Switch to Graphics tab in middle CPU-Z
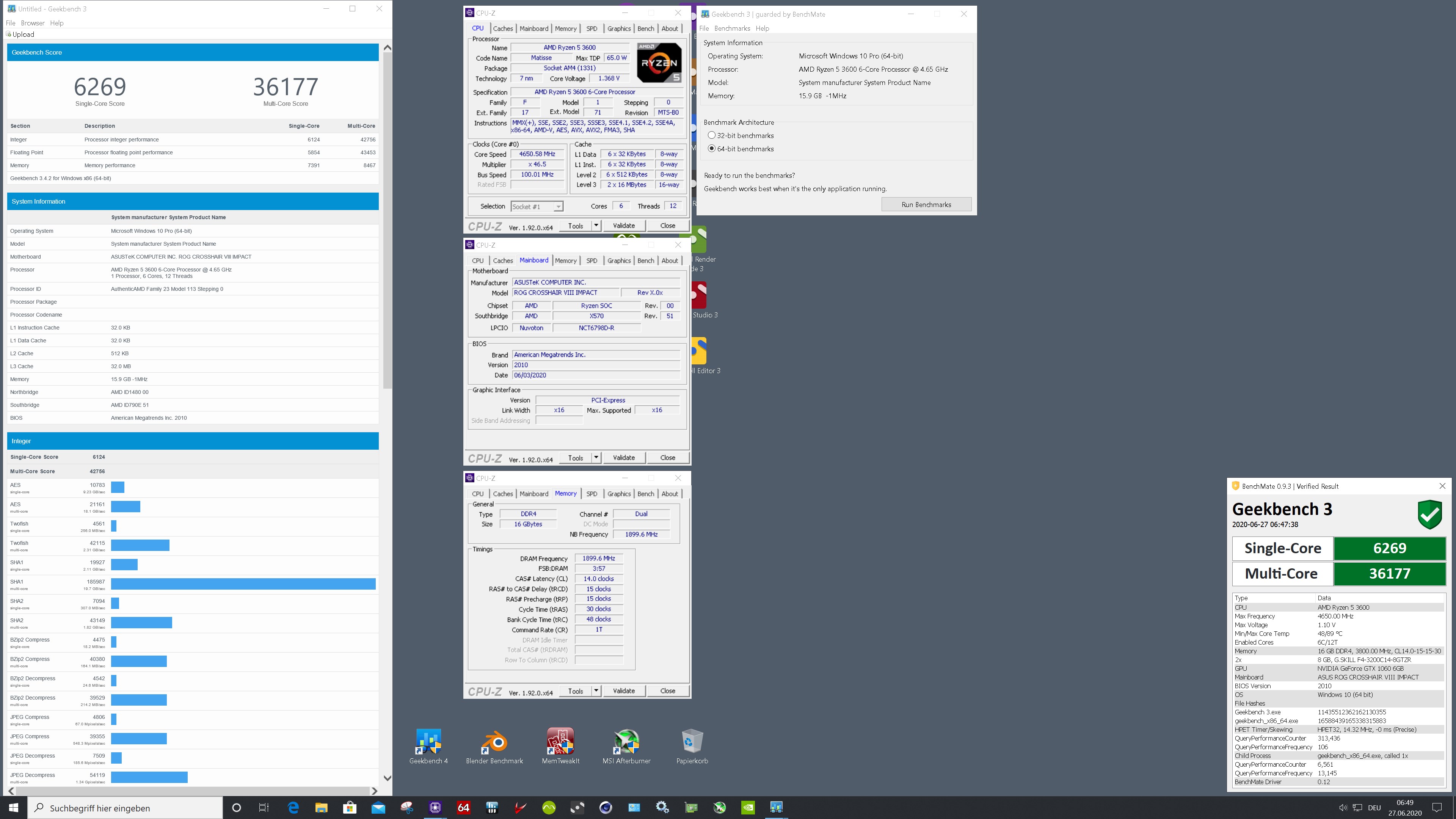The image size is (1456, 819). point(619,260)
